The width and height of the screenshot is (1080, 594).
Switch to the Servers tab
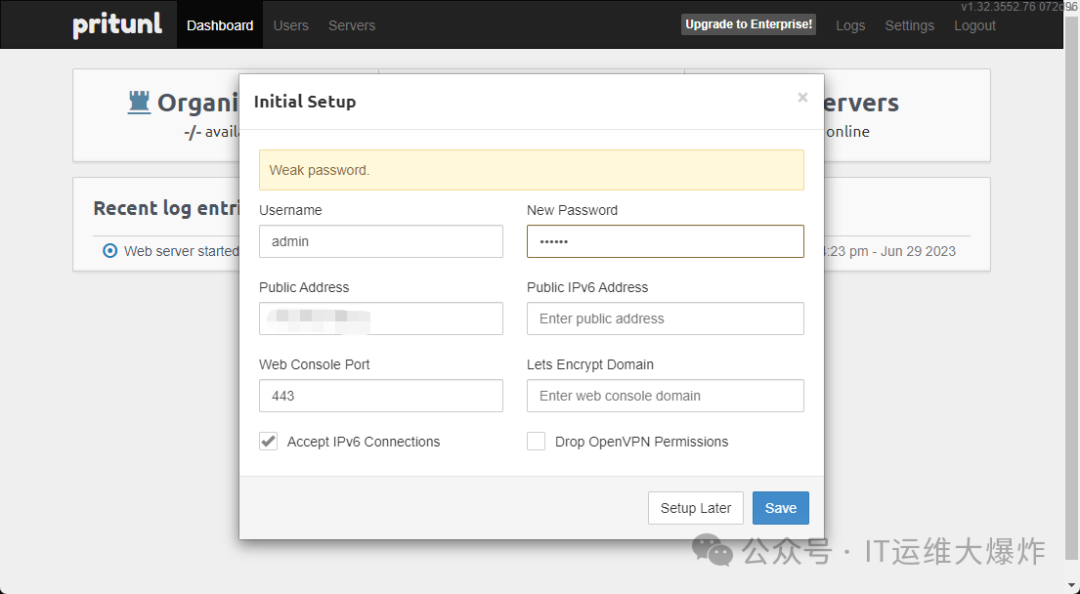[352, 25]
